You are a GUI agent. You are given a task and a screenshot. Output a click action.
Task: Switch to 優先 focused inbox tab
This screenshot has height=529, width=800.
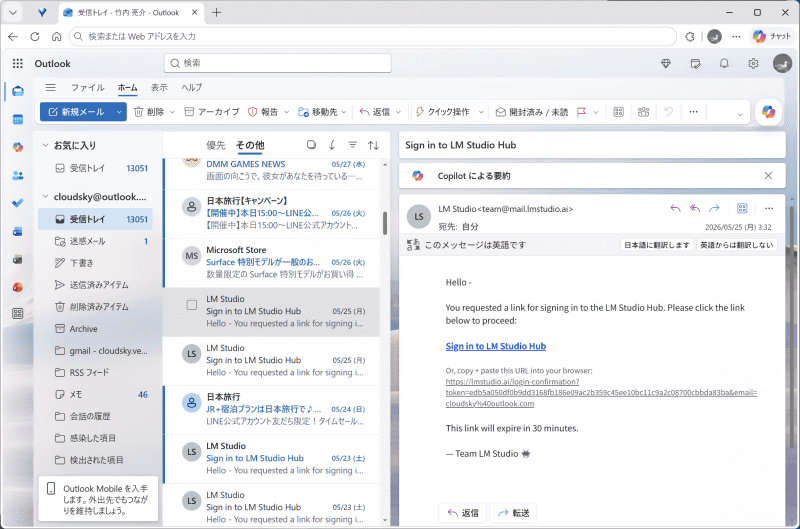(216, 145)
